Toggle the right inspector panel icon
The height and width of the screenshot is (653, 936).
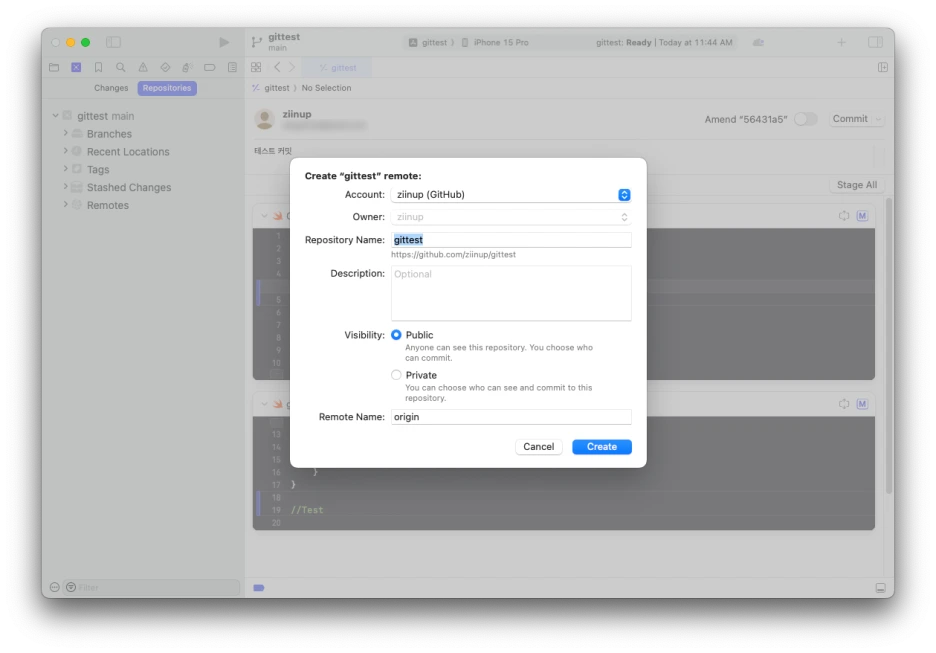875,42
